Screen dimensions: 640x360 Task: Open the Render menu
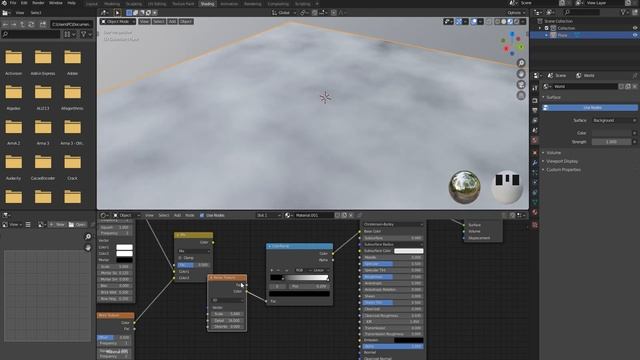(38, 3)
